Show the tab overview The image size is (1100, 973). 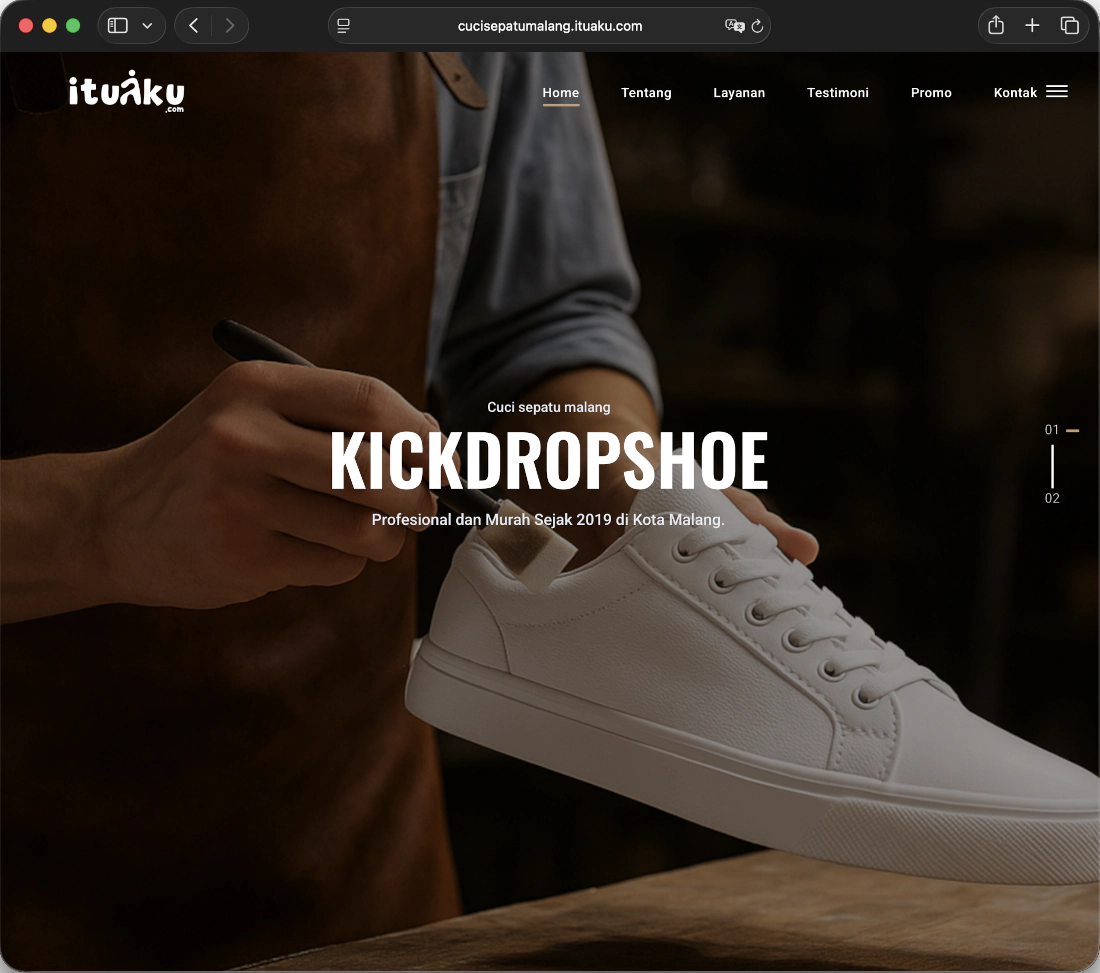click(x=1069, y=26)
